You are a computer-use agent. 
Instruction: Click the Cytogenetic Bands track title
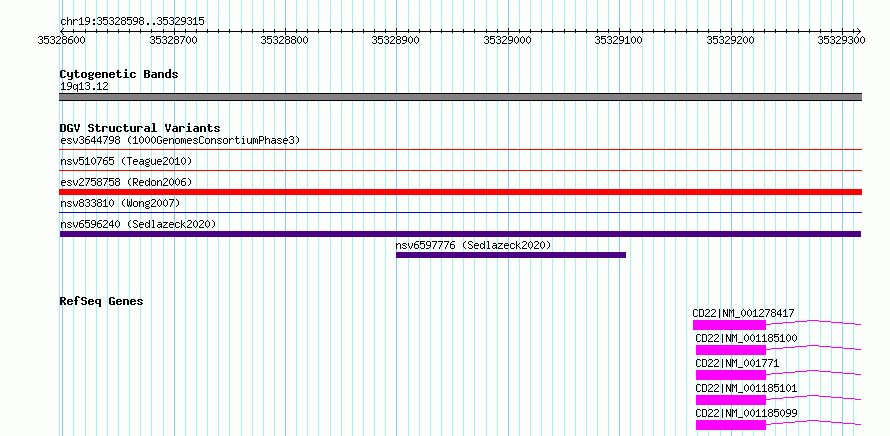(x=119, y=74)
